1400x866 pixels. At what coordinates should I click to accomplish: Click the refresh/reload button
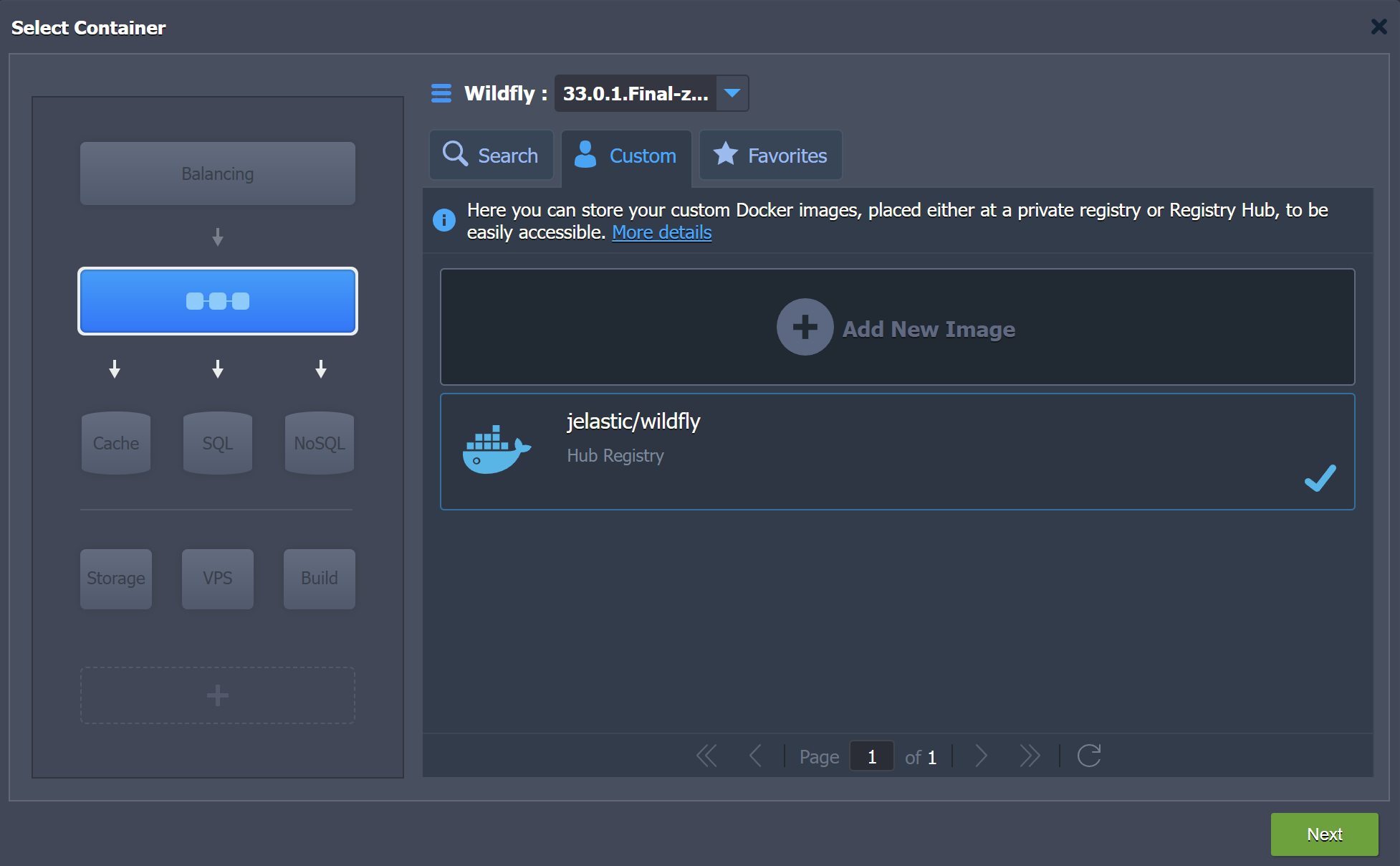[x=1090, y=756]
